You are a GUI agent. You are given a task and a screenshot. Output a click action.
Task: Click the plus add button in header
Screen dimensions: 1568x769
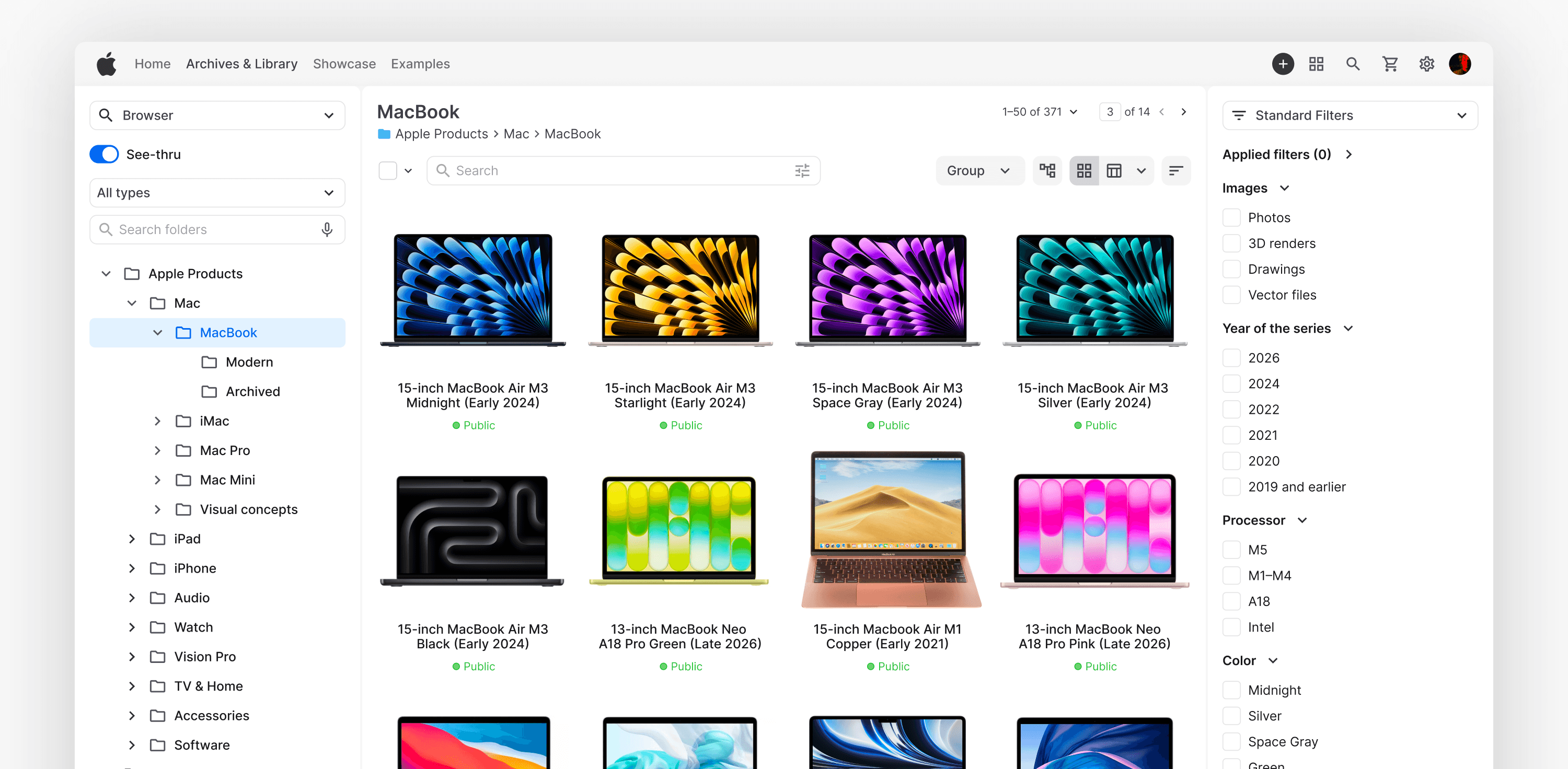click(x=1283, y=64)
